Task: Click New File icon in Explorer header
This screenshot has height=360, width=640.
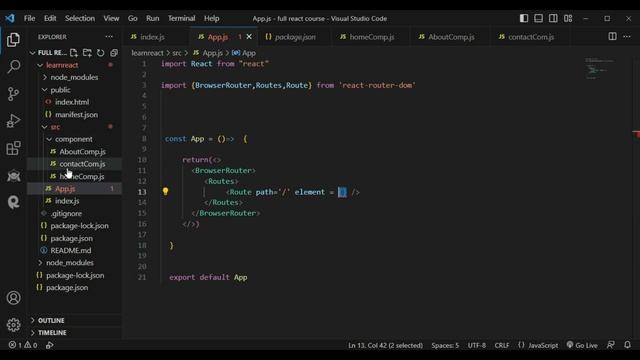Action: click(x=73, y=53)
